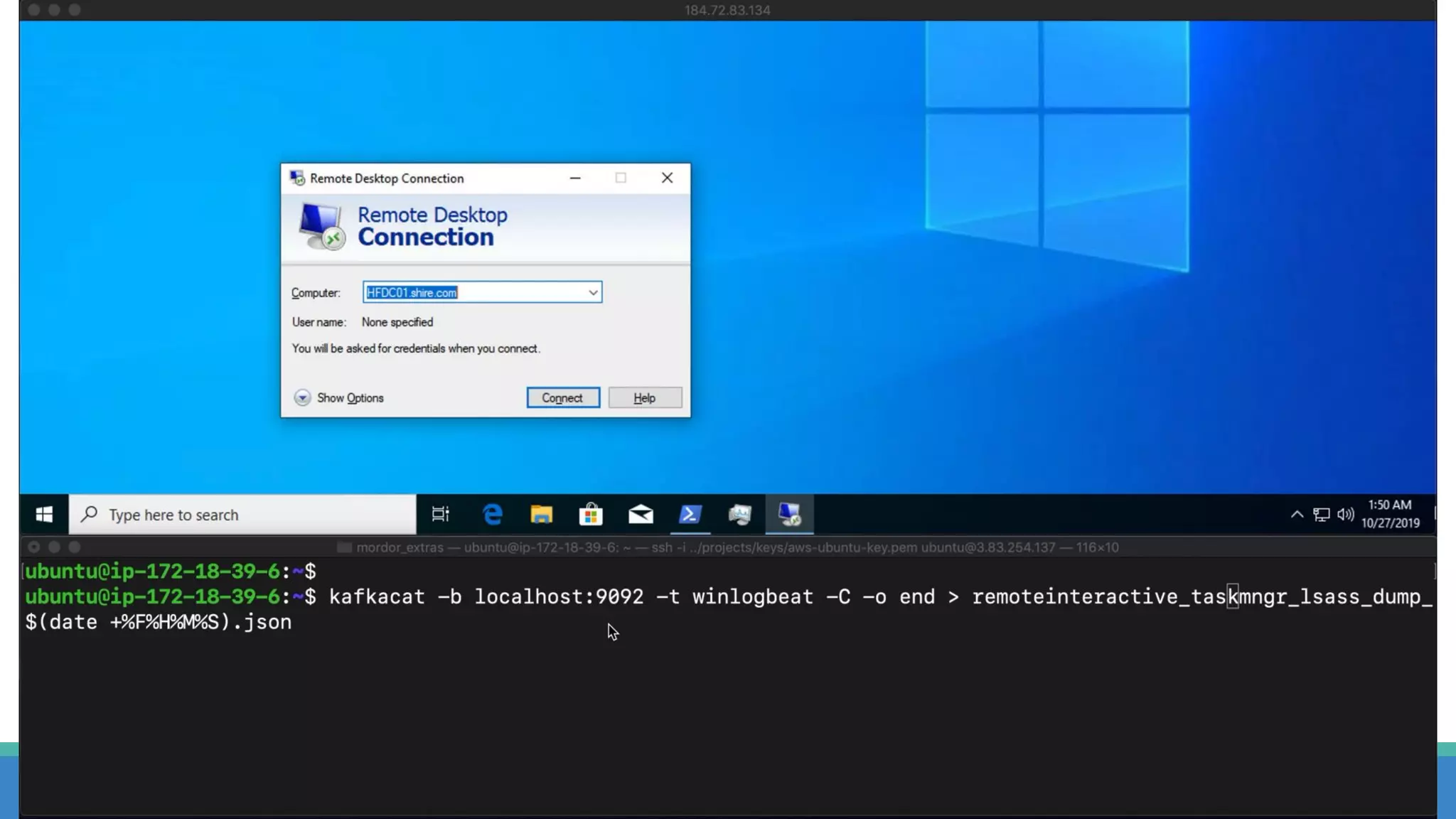
Task: Click the Computer field containing HFDC01.shire.com
Action: pyautogui.click(x=482, y=292)
